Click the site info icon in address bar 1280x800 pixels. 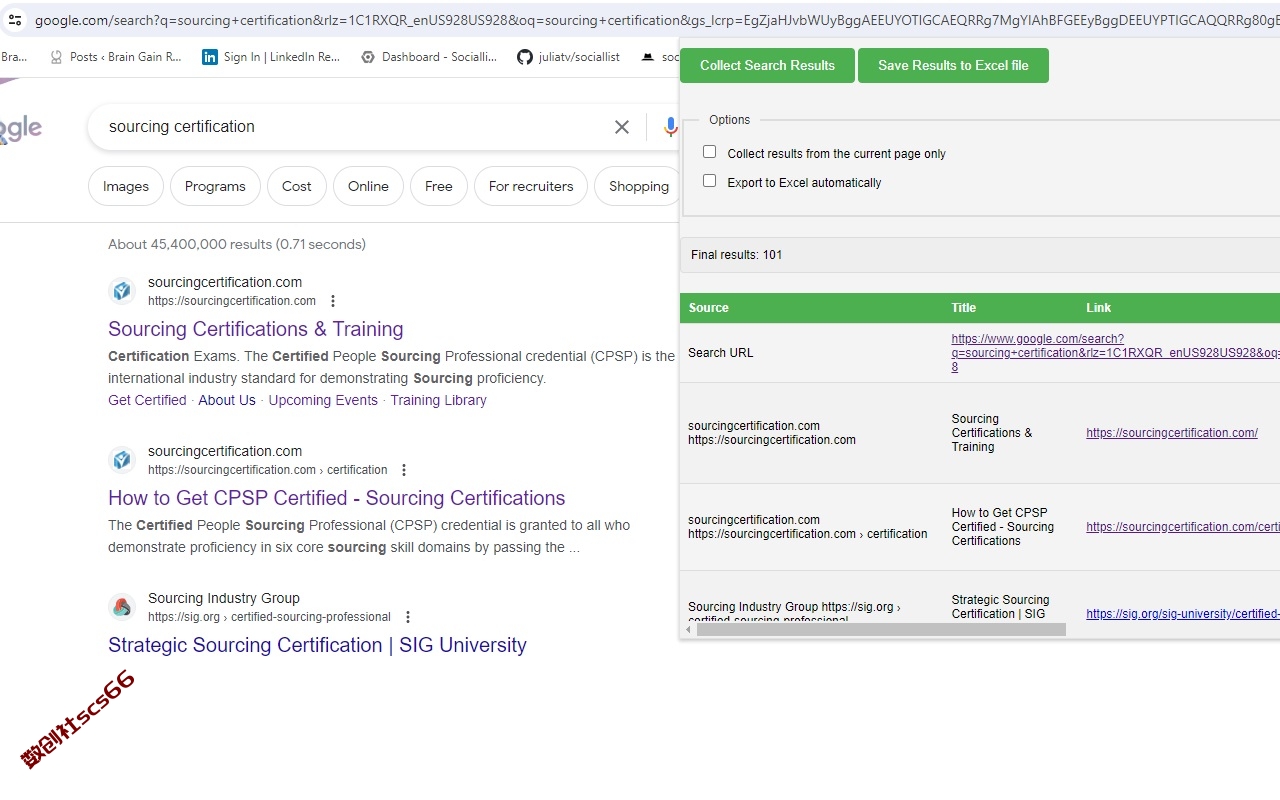[x=14, y=19]
